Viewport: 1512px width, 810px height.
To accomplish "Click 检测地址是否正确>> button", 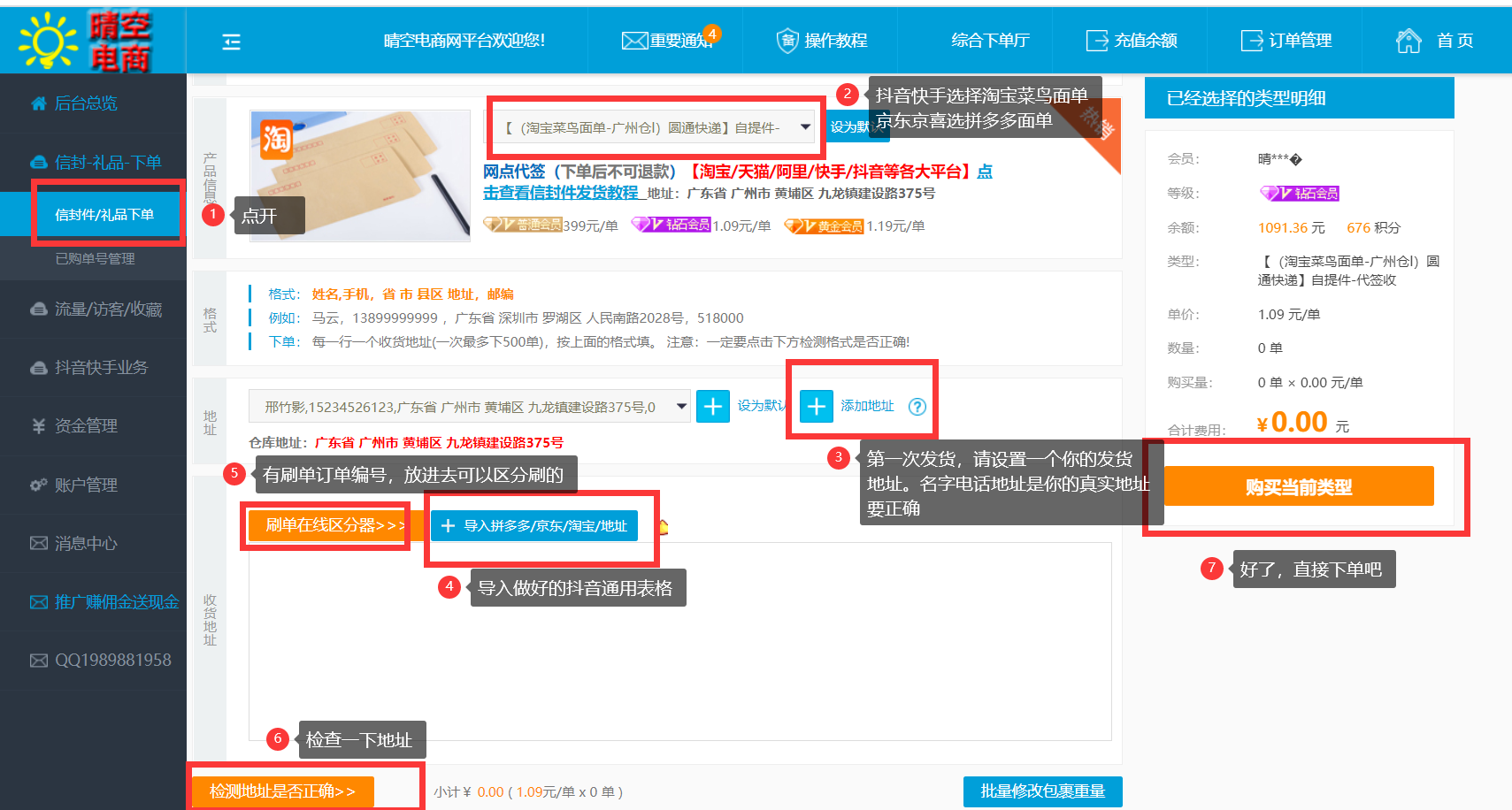I will pos(282,791).
